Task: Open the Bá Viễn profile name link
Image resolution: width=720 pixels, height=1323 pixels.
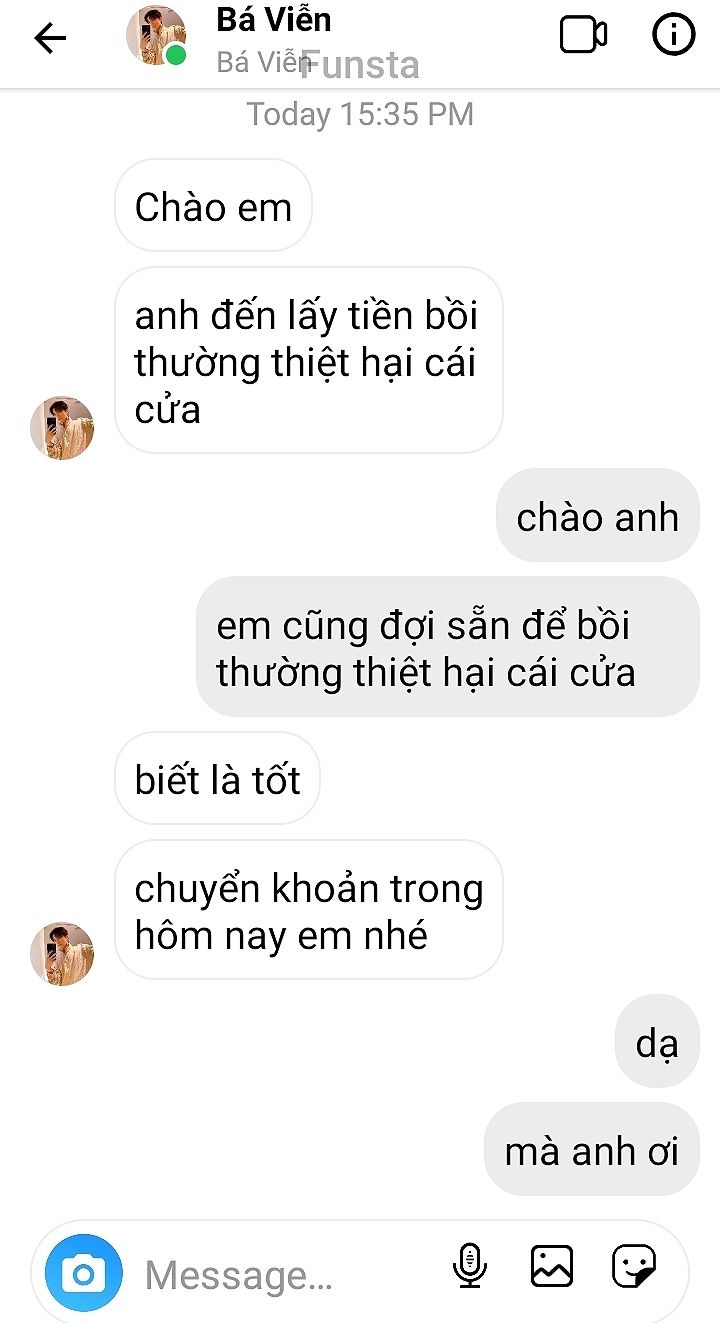Action: 274,19
